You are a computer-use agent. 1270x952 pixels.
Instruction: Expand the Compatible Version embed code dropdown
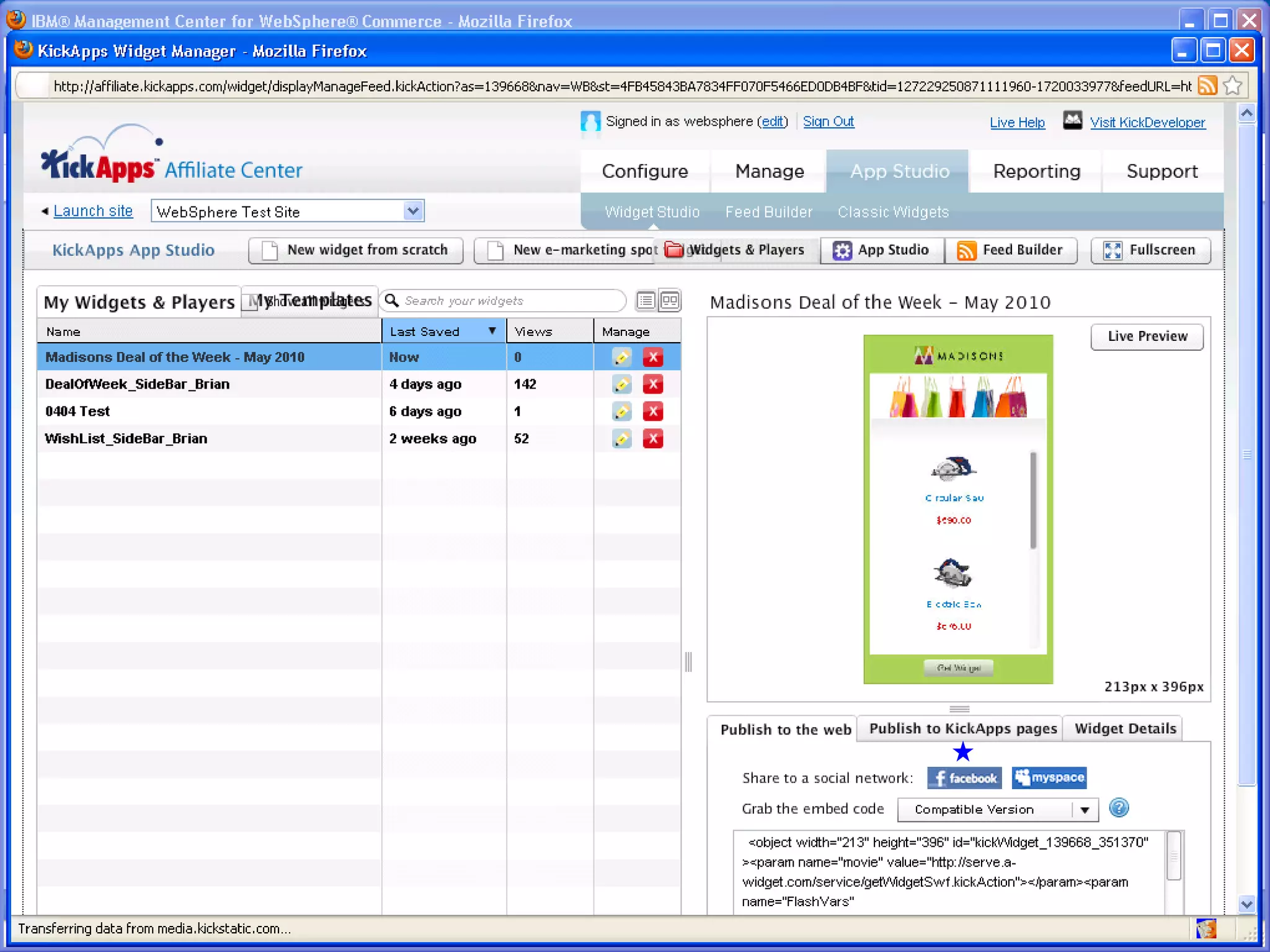1085,809
